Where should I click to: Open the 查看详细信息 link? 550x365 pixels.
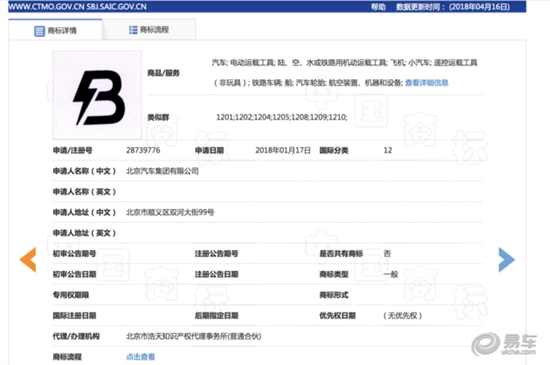[427, 83]
